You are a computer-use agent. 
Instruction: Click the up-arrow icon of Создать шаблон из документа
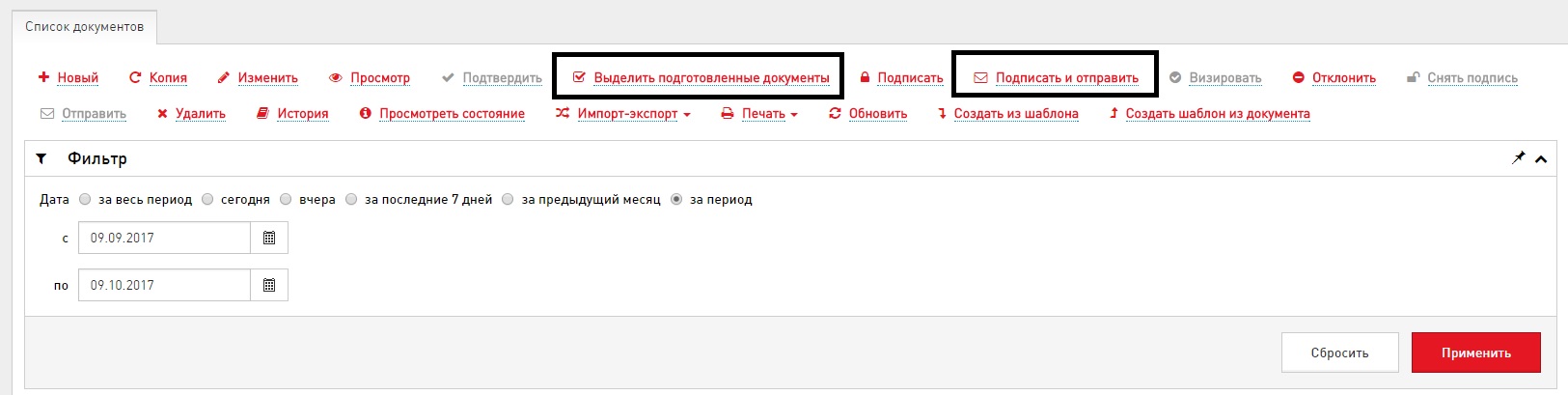[1114, 113]
